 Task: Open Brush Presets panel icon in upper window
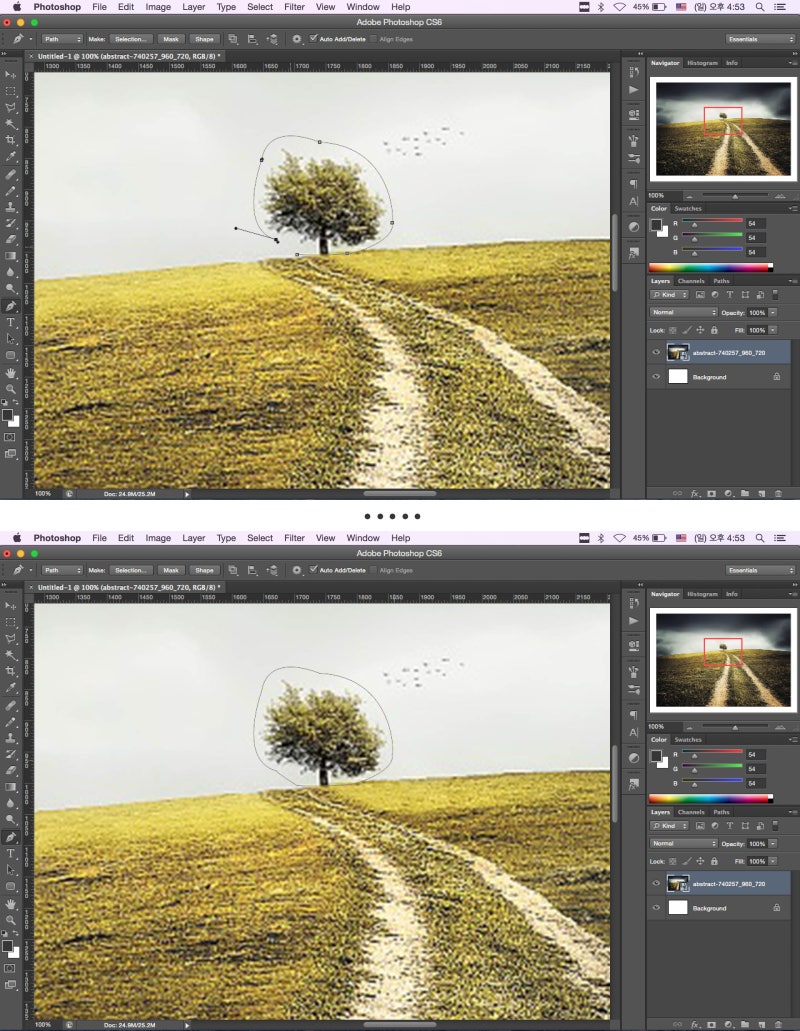point(634,158)
